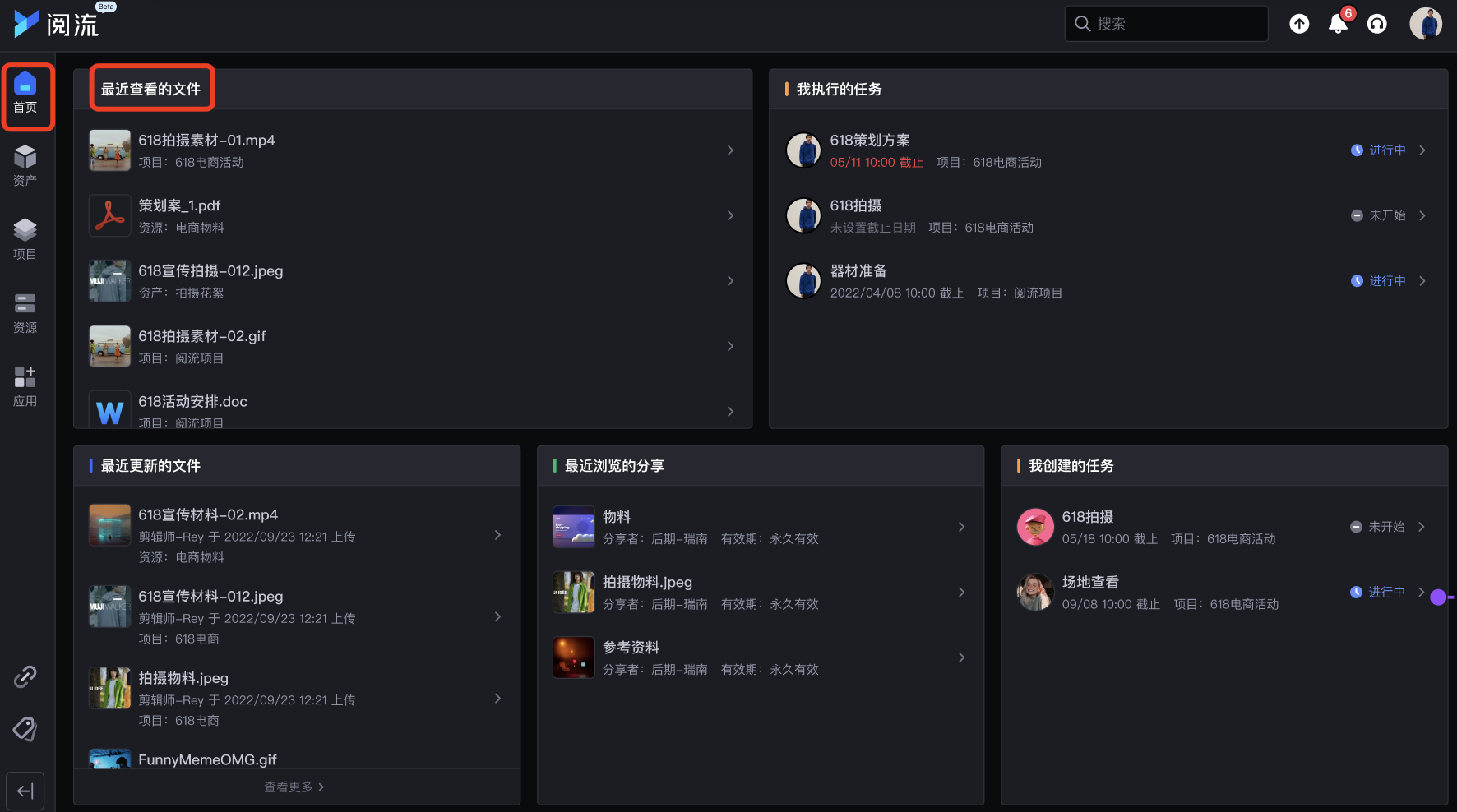This screenshot has height=812, width=1457.
Task: Expand chevron for 参考资料 share
Action: pyautogui.click(x=961, y=657)
